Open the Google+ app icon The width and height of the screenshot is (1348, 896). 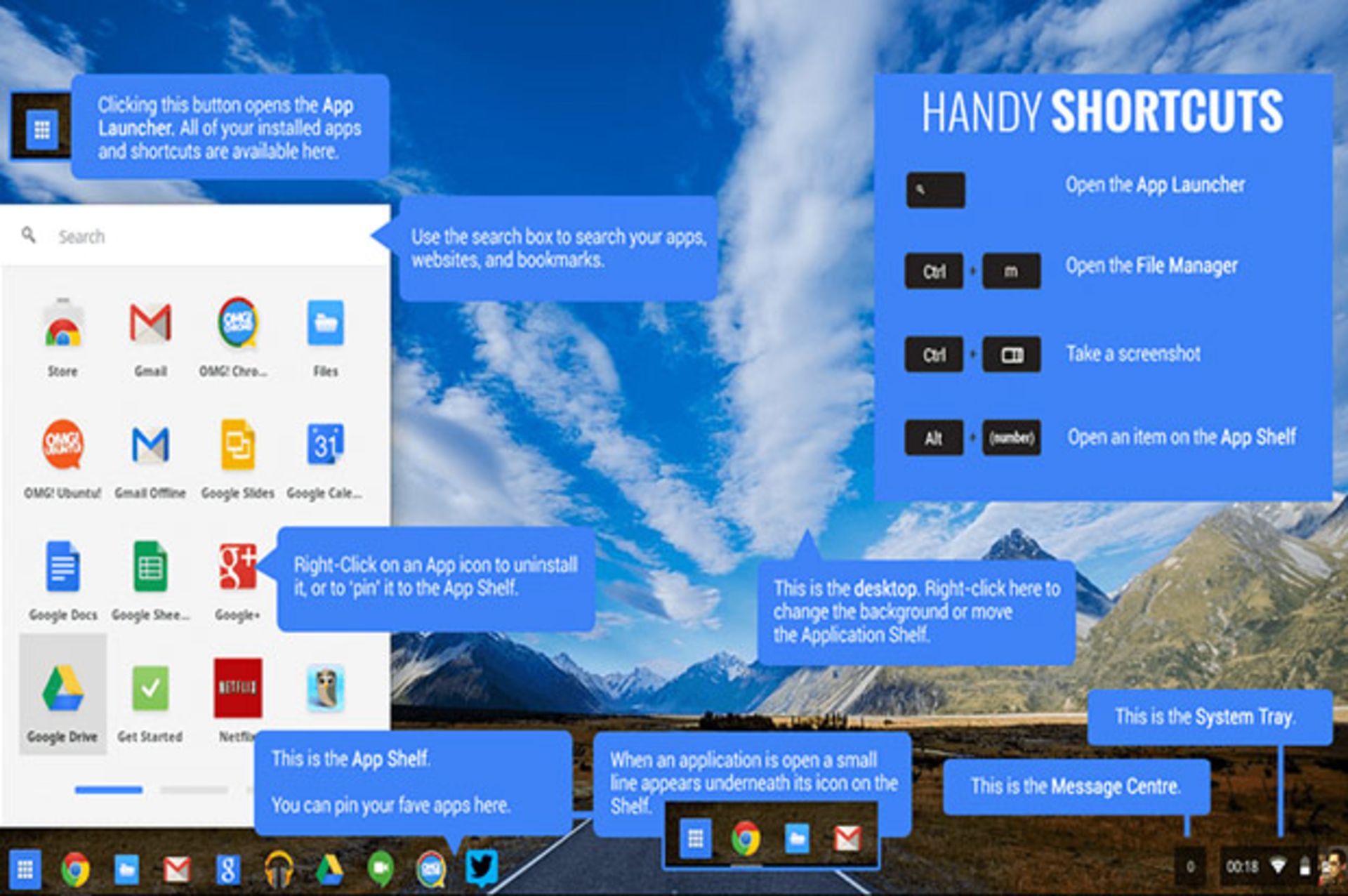pyautogui.click(x=237, y=567)
